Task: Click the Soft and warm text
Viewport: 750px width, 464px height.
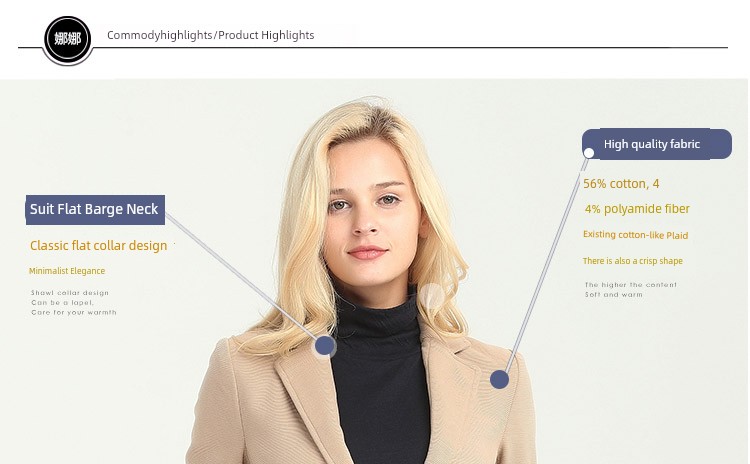Action: (614, 295)
